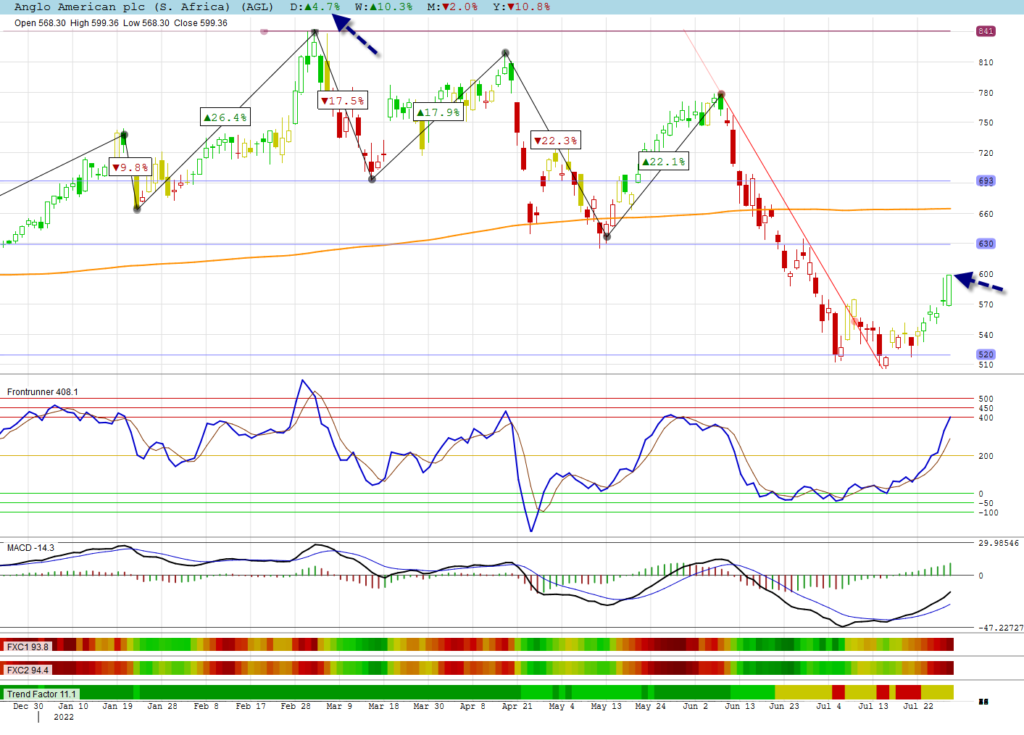The image size is (1024, 735).
Task: Click the 200 Frontrunner scale label
Action: click(x=985, y=456)
